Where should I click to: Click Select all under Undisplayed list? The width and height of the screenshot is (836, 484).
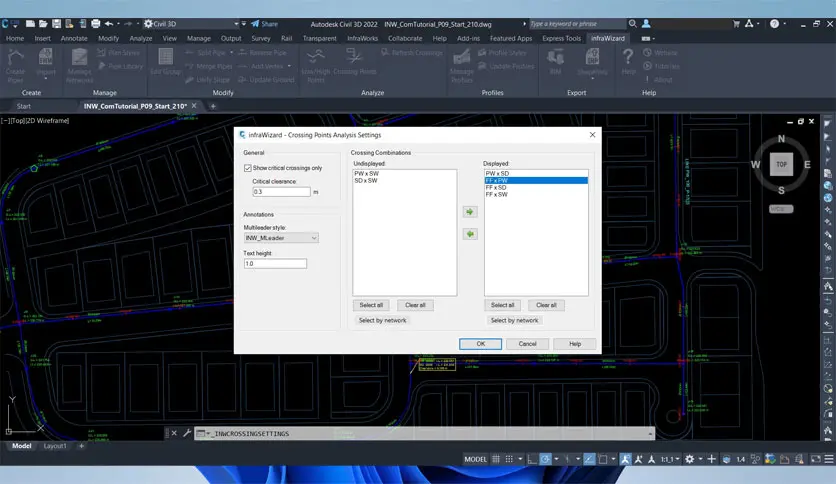[371, 305]
